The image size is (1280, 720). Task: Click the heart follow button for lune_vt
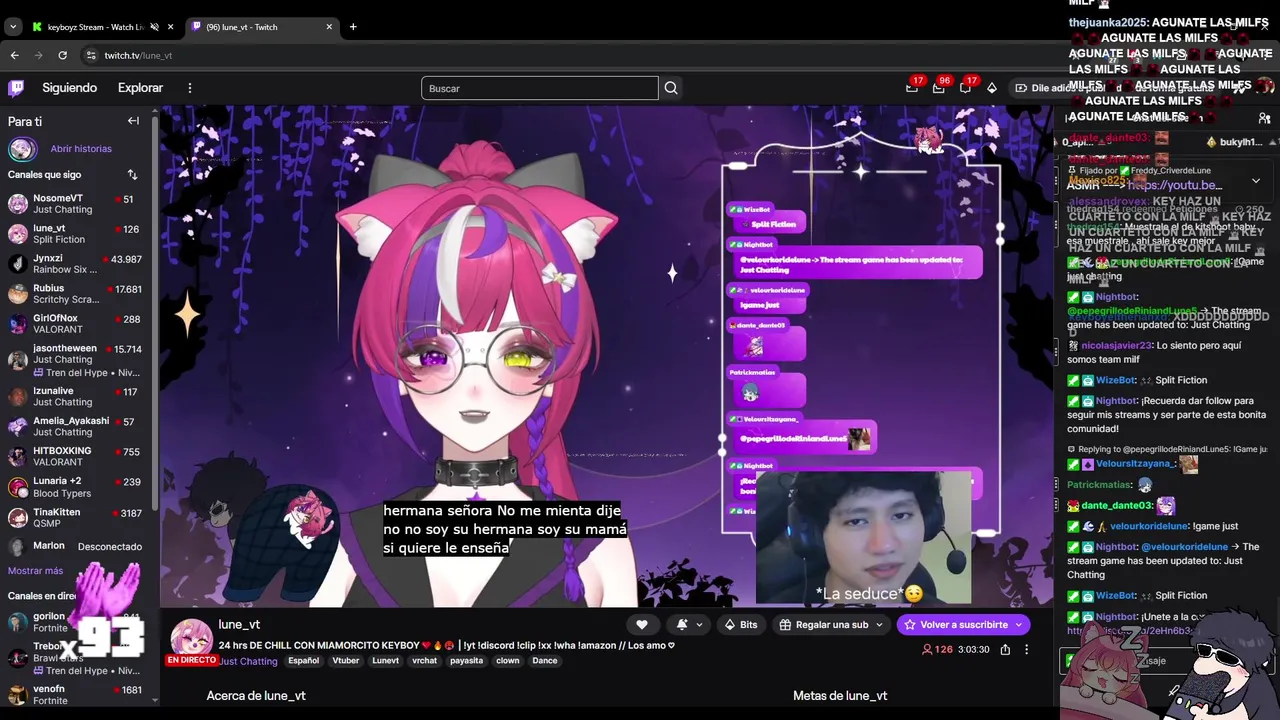(x=642, y=624)
